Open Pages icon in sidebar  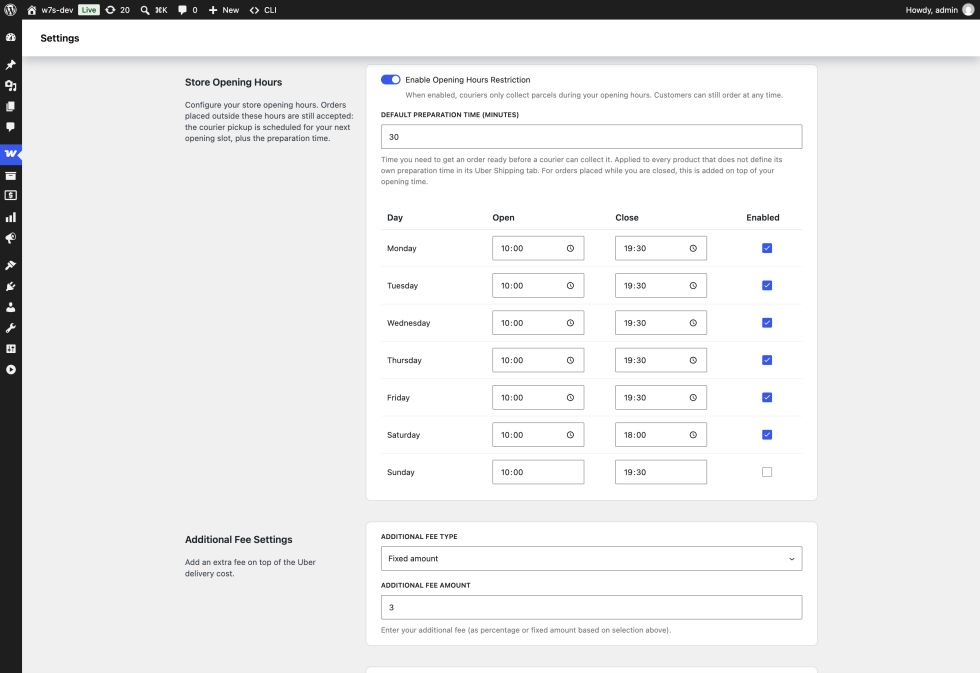coord(11,106)
